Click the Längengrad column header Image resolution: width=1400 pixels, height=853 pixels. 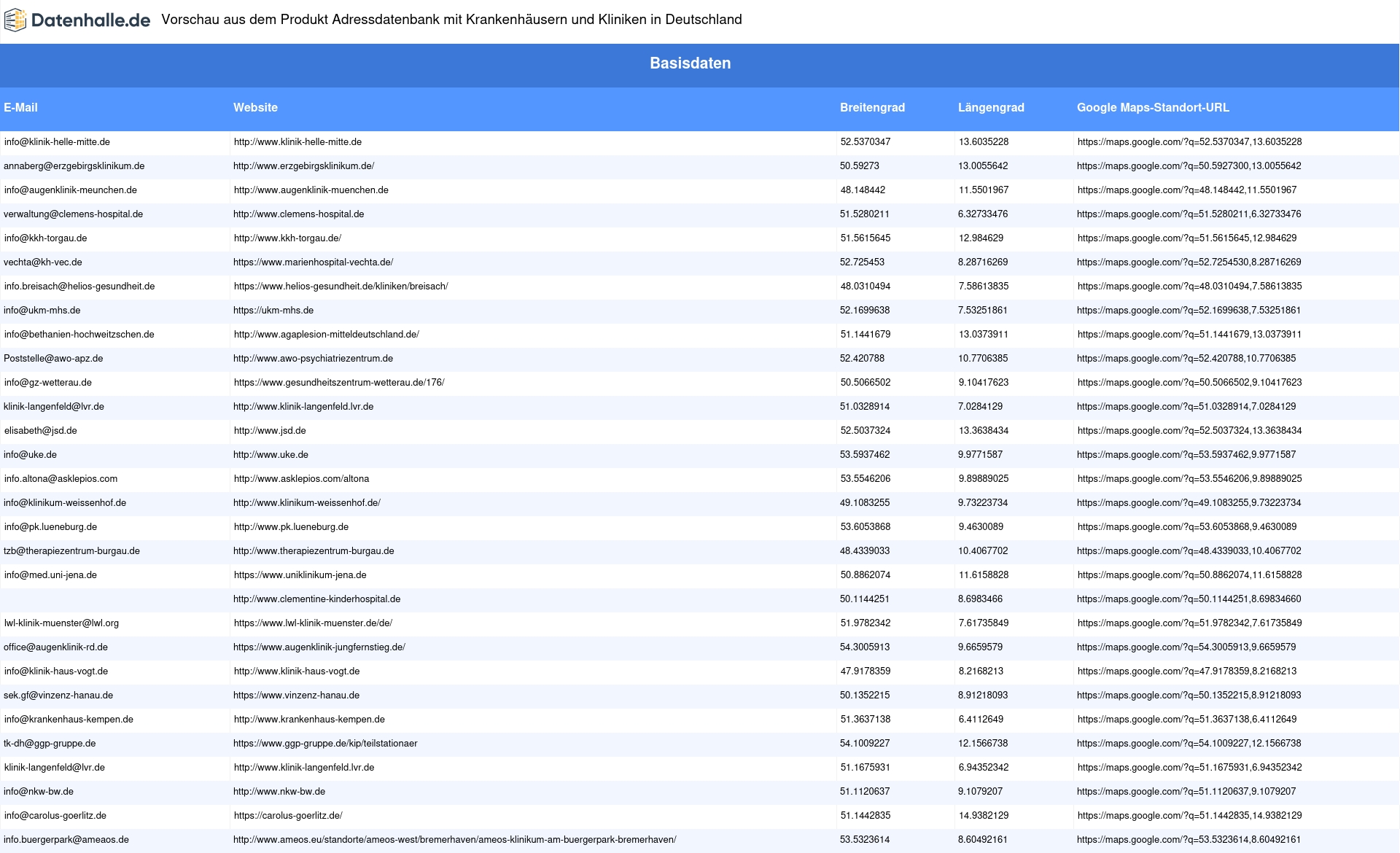pyautogui.click(x=991, y=107)
